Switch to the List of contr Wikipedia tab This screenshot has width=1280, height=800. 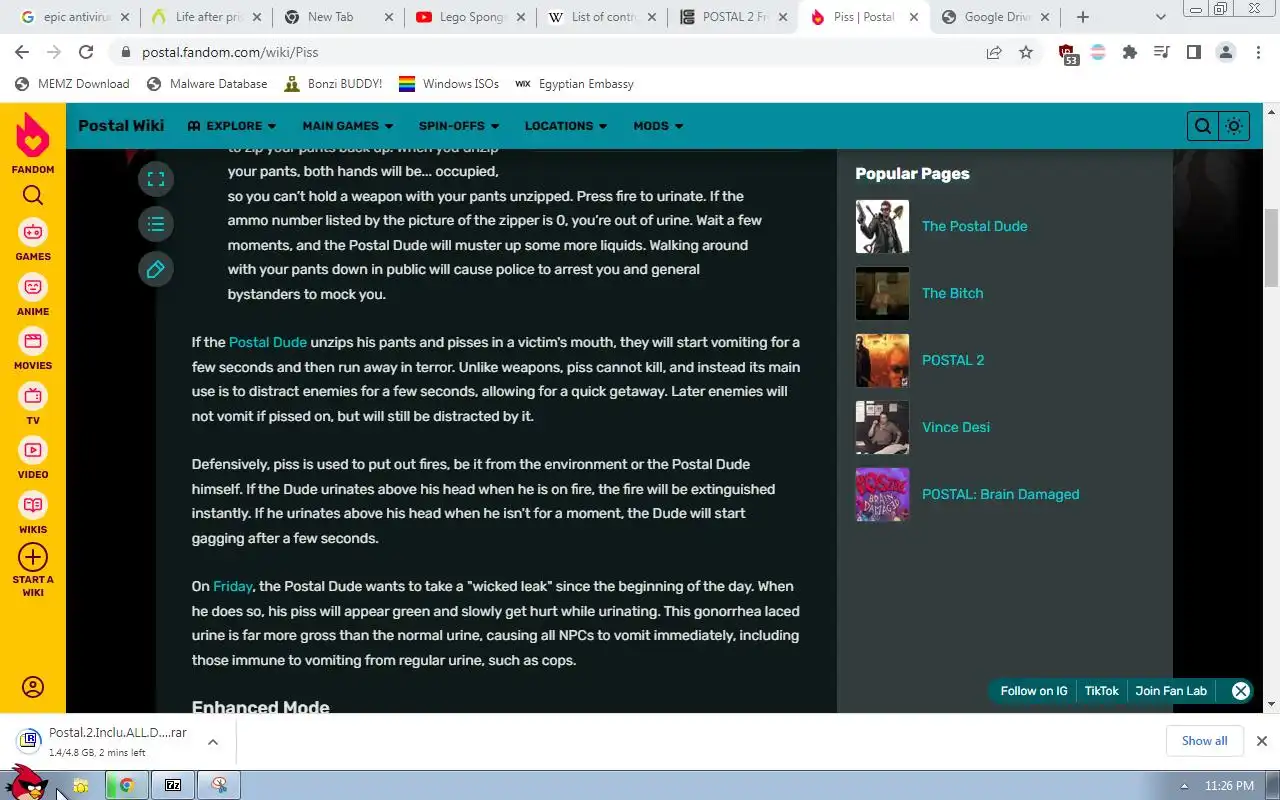[603, 17]
